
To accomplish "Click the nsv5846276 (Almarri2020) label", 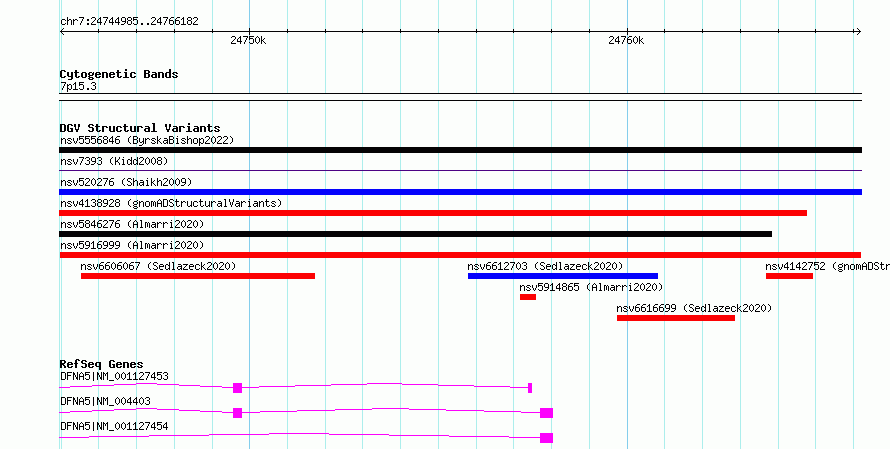I will pyautogui.click(x=132, y=224).
